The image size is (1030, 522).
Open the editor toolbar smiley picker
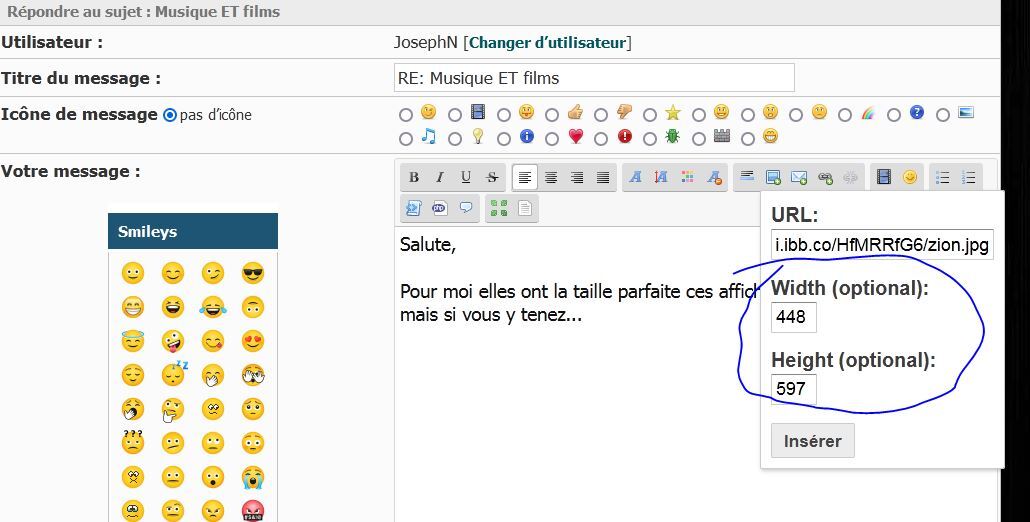pos(909,178)
